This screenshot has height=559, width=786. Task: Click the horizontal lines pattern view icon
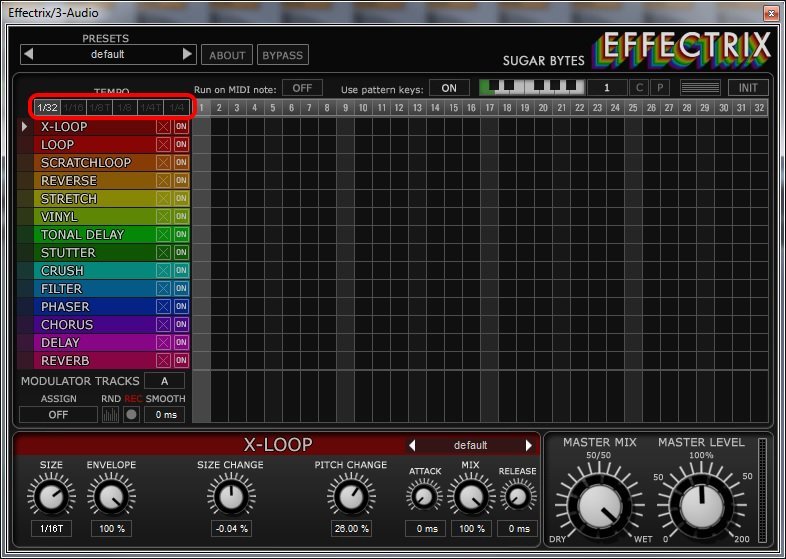[x=700, y=88]
